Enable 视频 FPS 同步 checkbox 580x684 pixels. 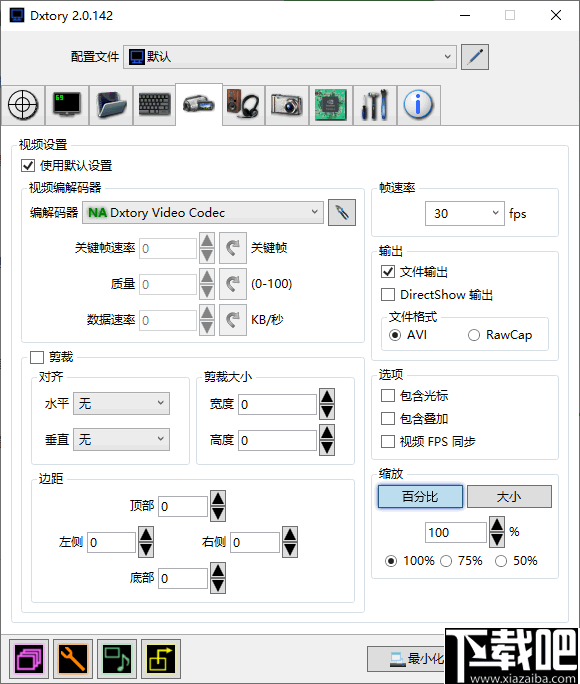(x=388, y=441)
